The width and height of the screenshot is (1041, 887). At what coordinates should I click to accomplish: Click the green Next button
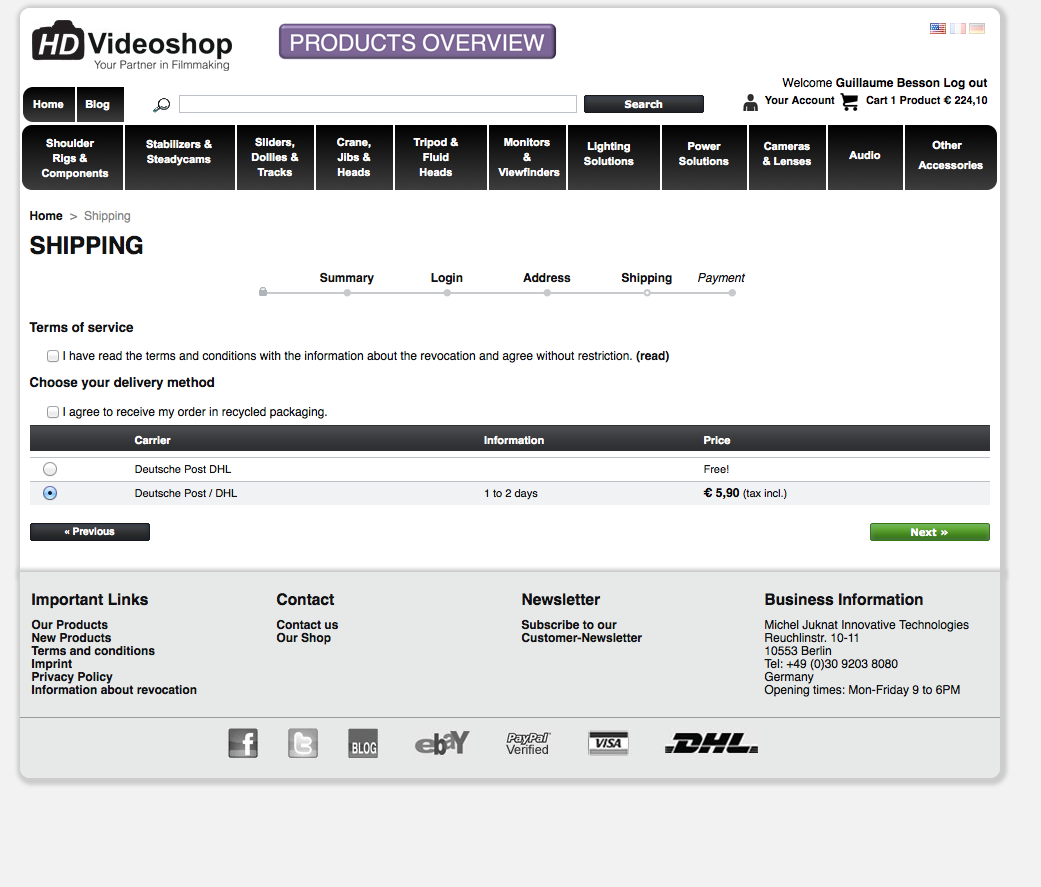929,532
